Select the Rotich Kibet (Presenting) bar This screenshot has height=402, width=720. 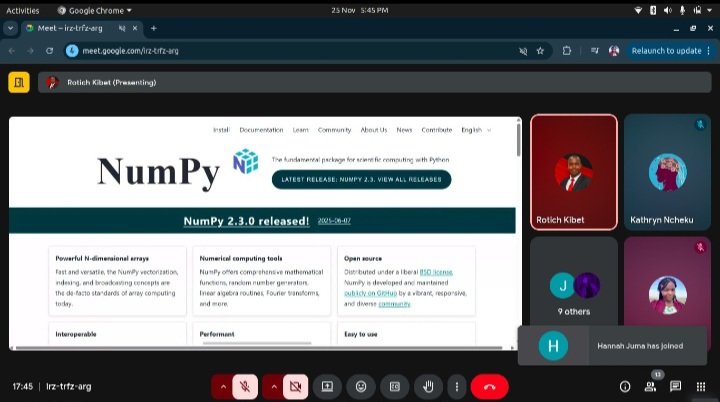[374, 83]
